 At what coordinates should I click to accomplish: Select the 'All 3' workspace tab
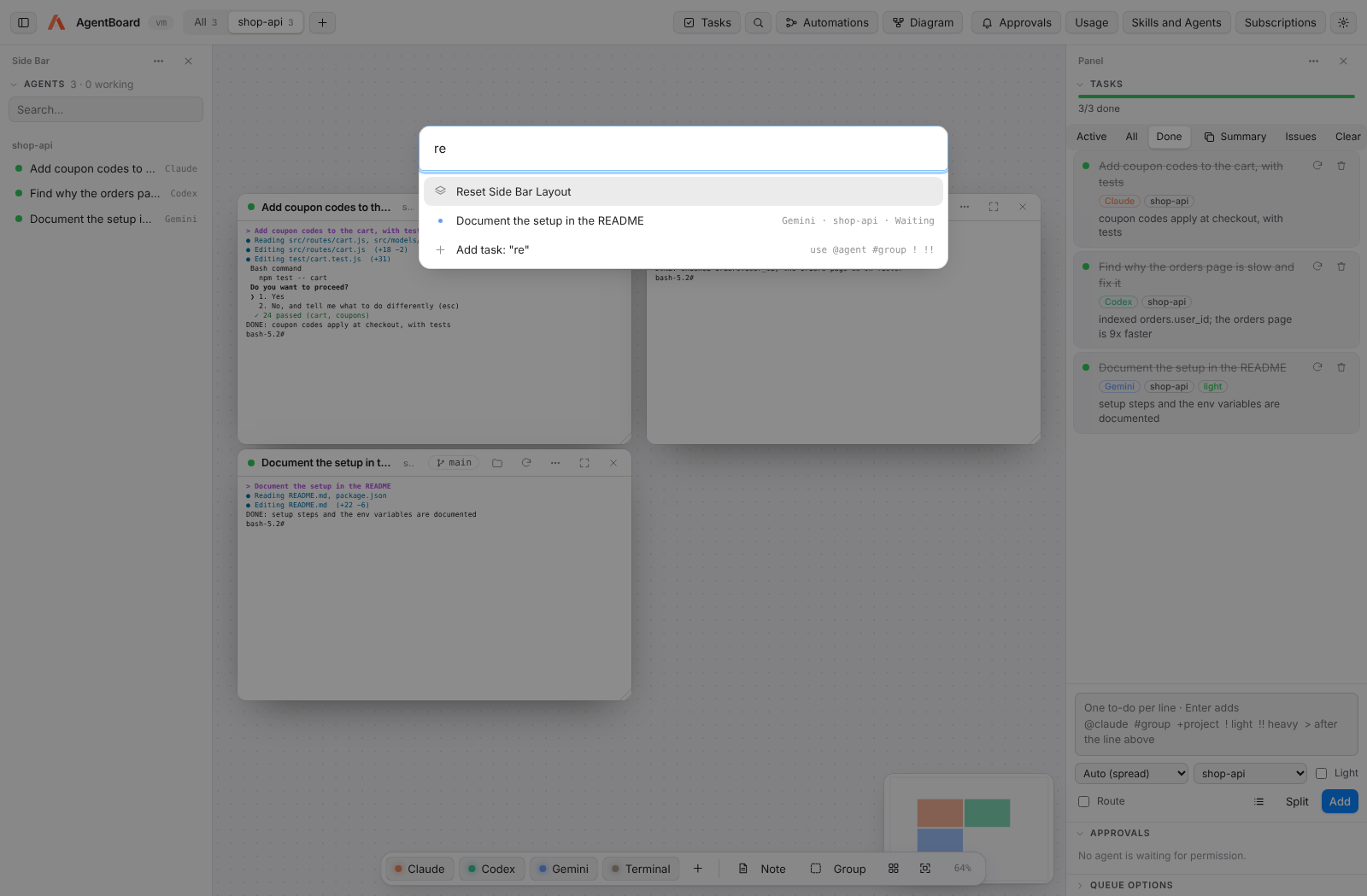pyautogui.click(x=205, y=22)
